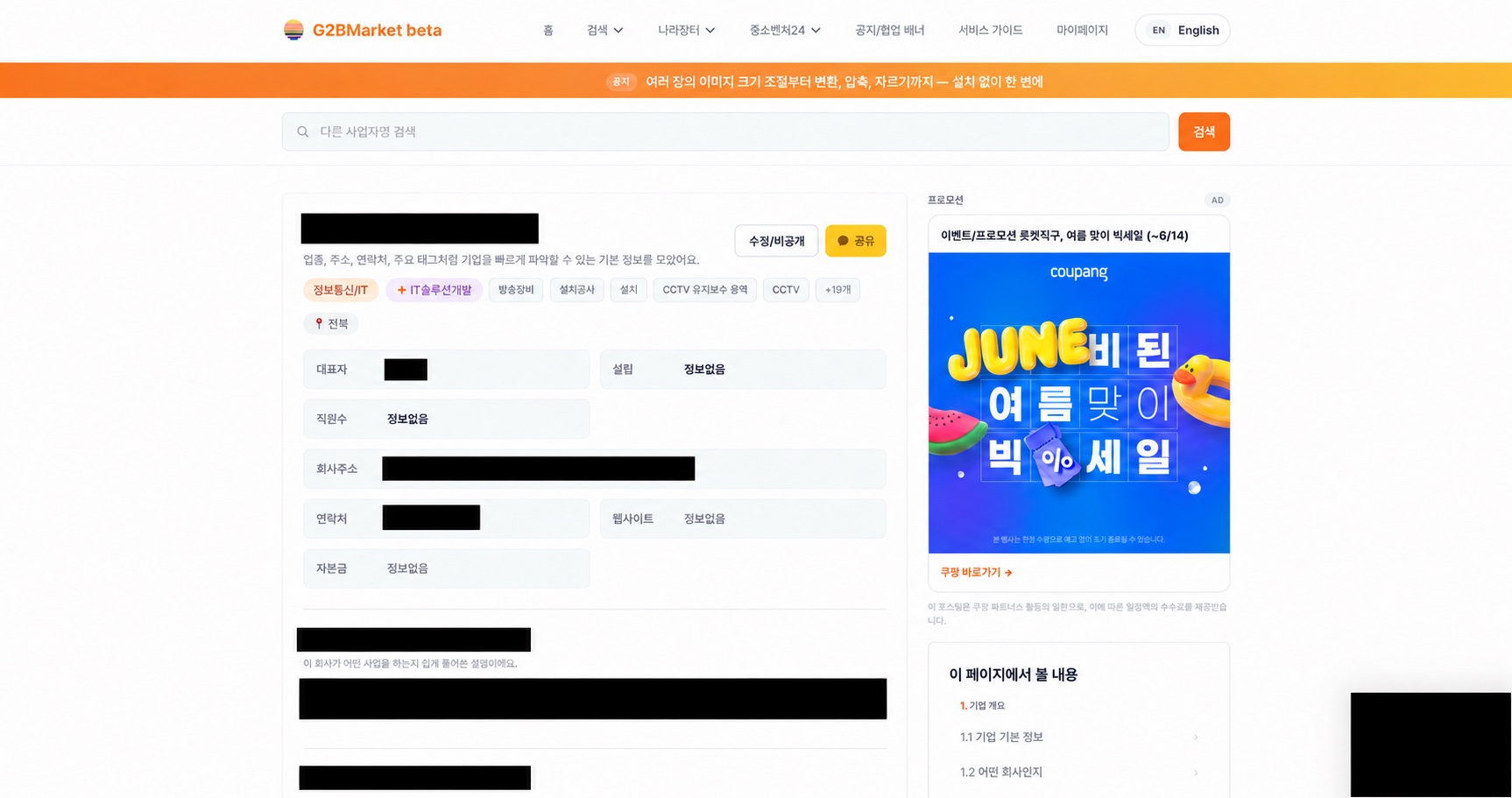The width and height of the screenshot is (1512, 798).
Task: Click the yellow 공유 share button
Action: coord(855,241)
